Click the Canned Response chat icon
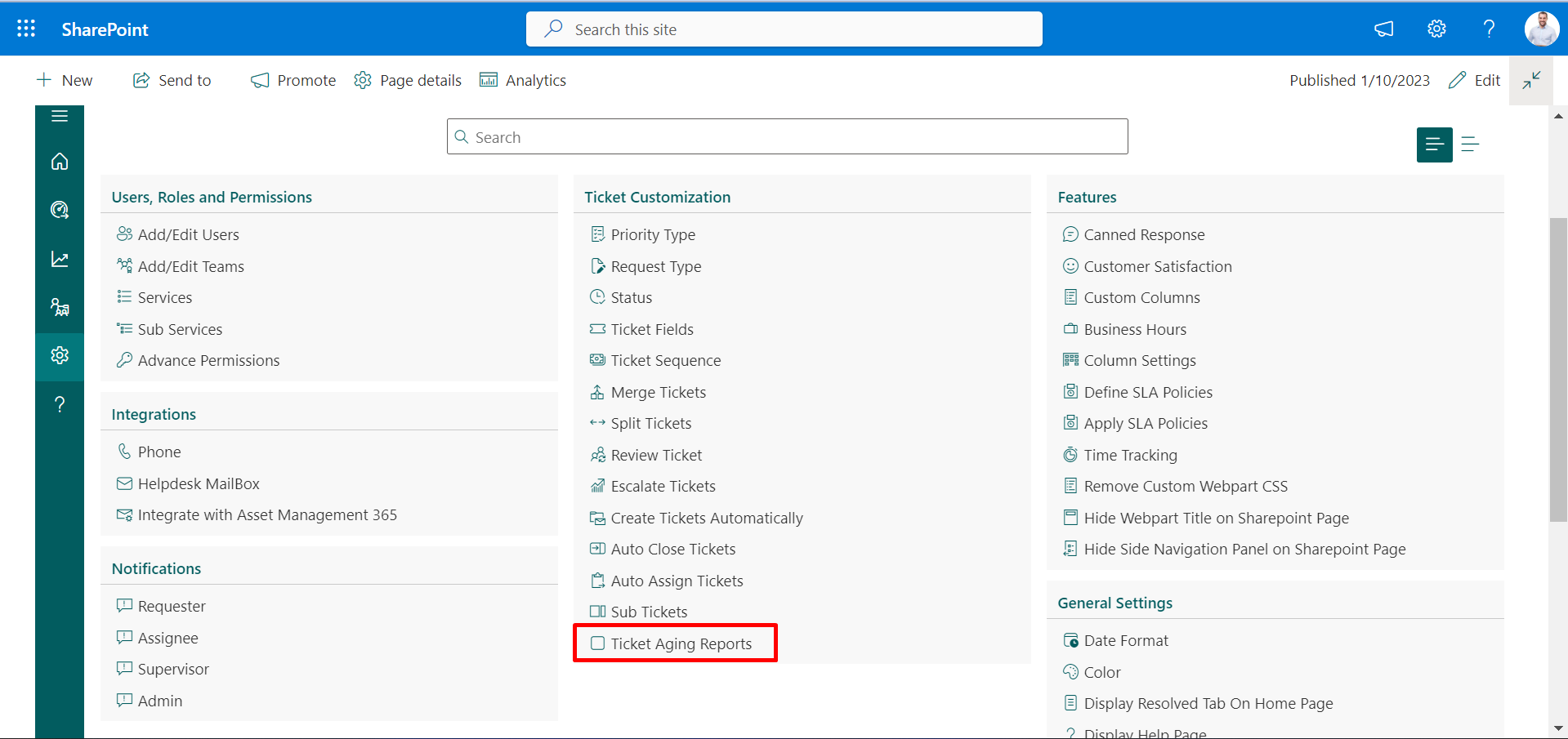This screenshot has height=739, width=1568. tap(1070, 234)
